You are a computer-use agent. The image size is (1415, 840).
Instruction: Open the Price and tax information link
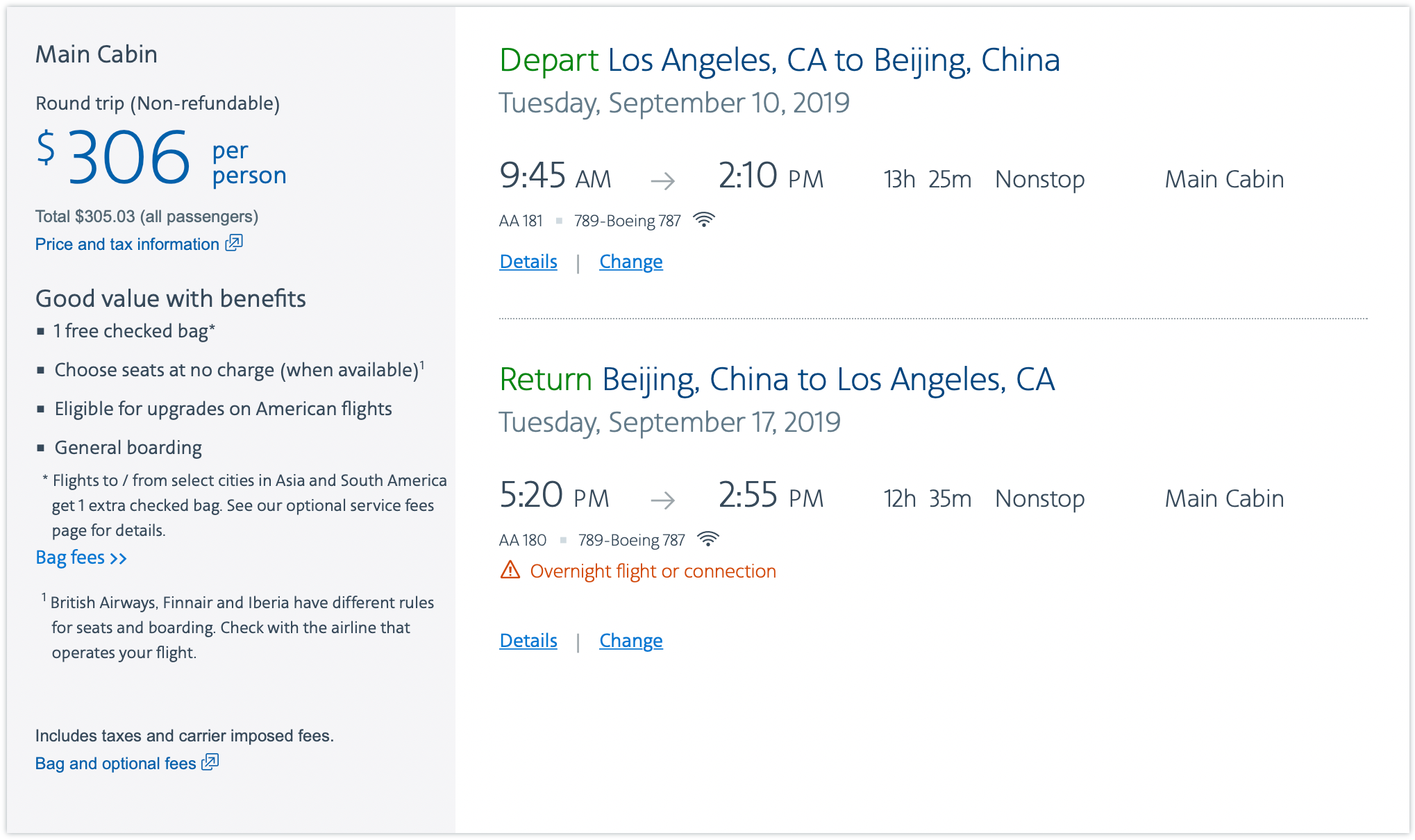(x=127, y=244)
